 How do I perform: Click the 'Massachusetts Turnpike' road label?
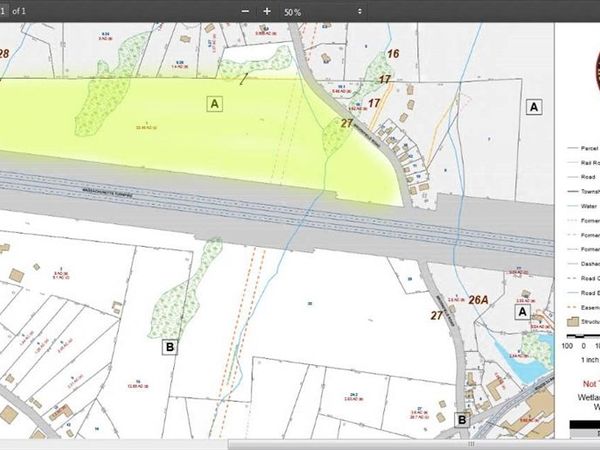pyautogui.click(x=108, y=192)
